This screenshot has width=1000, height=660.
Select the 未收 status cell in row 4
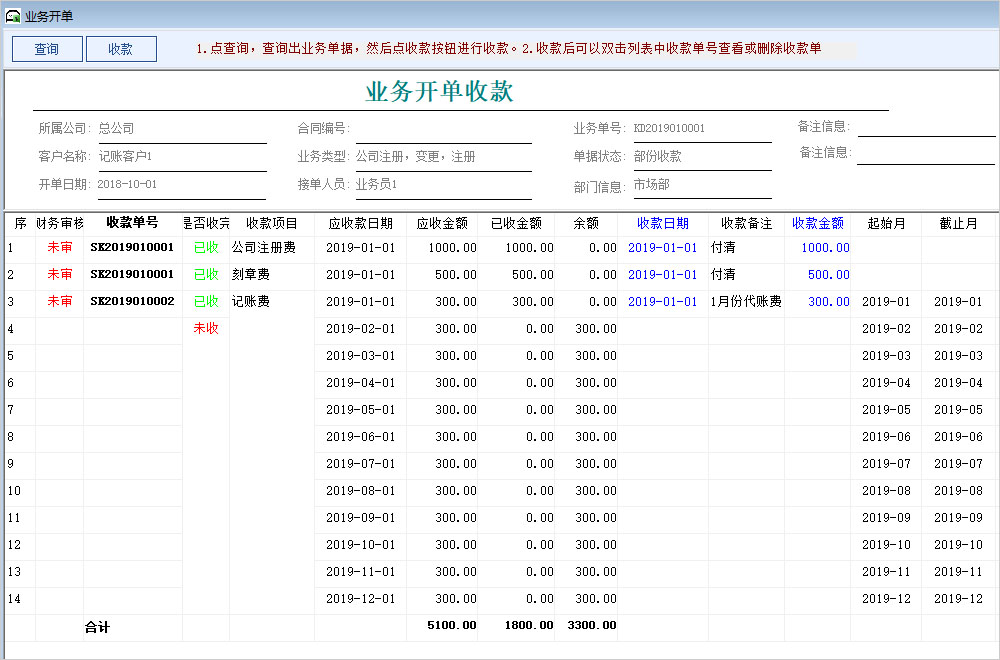205,328
